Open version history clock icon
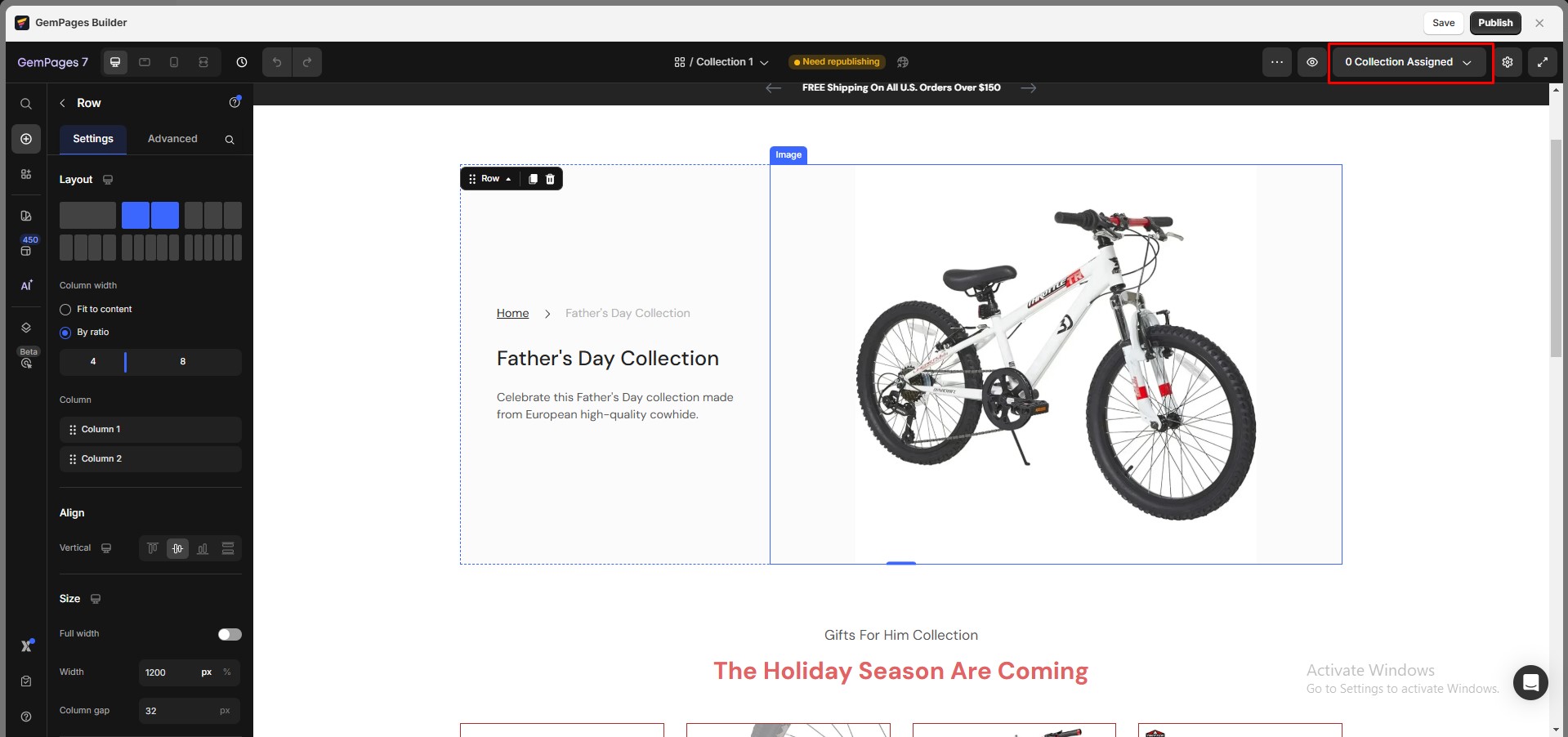Screen dimensions: 1568x737 click(x=242, y=62)
